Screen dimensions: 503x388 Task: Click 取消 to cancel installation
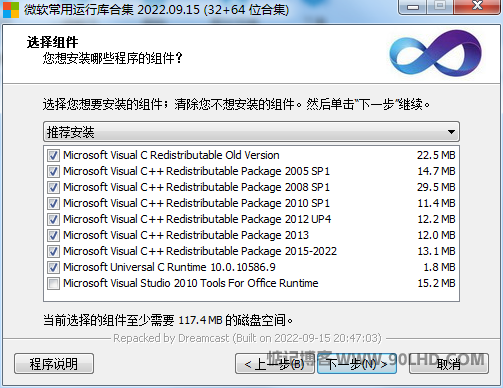(x=449, y=364)
